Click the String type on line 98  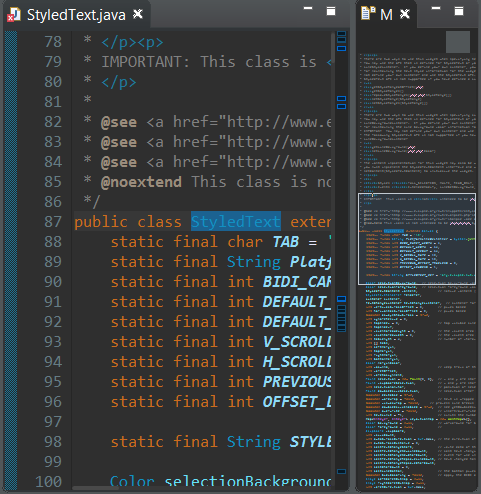(254, 442)
